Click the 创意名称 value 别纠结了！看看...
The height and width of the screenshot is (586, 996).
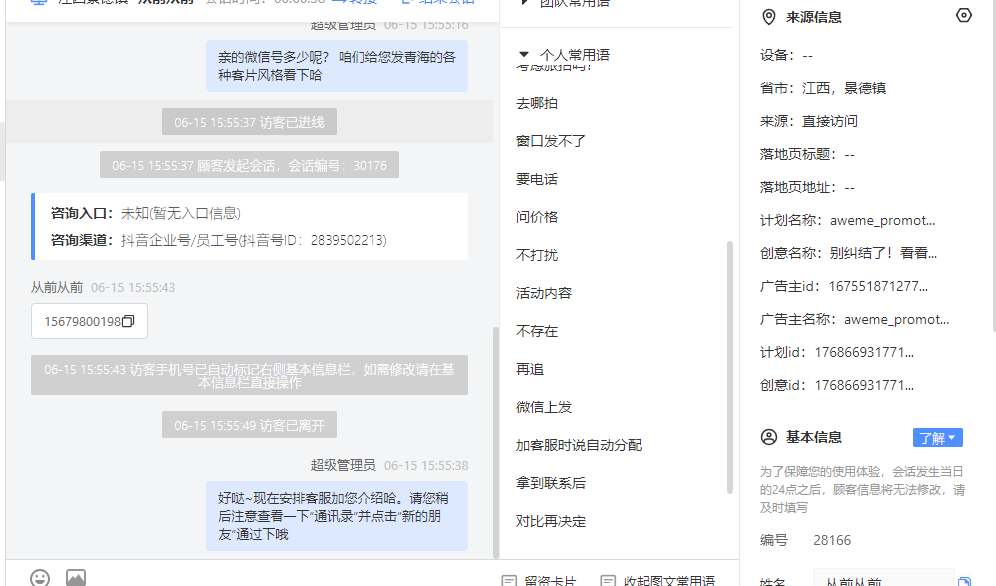[x=883, y=253]
